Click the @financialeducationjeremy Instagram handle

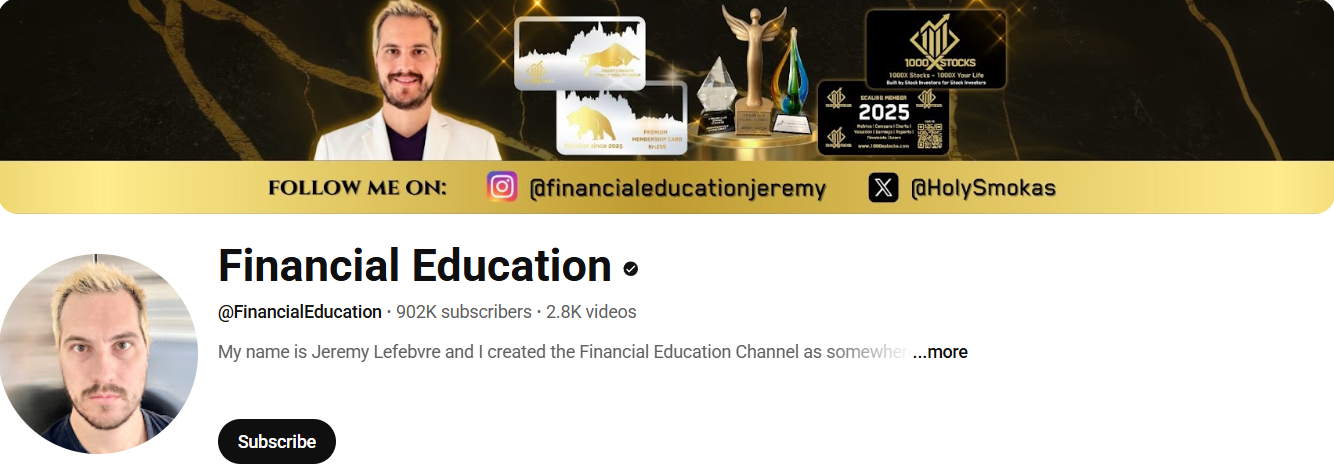(x=678, y=188)
